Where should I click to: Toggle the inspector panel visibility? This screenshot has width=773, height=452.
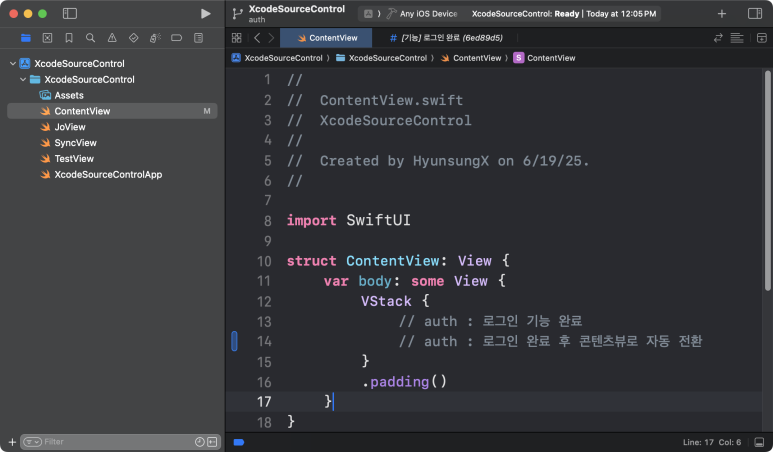[755, 13]
